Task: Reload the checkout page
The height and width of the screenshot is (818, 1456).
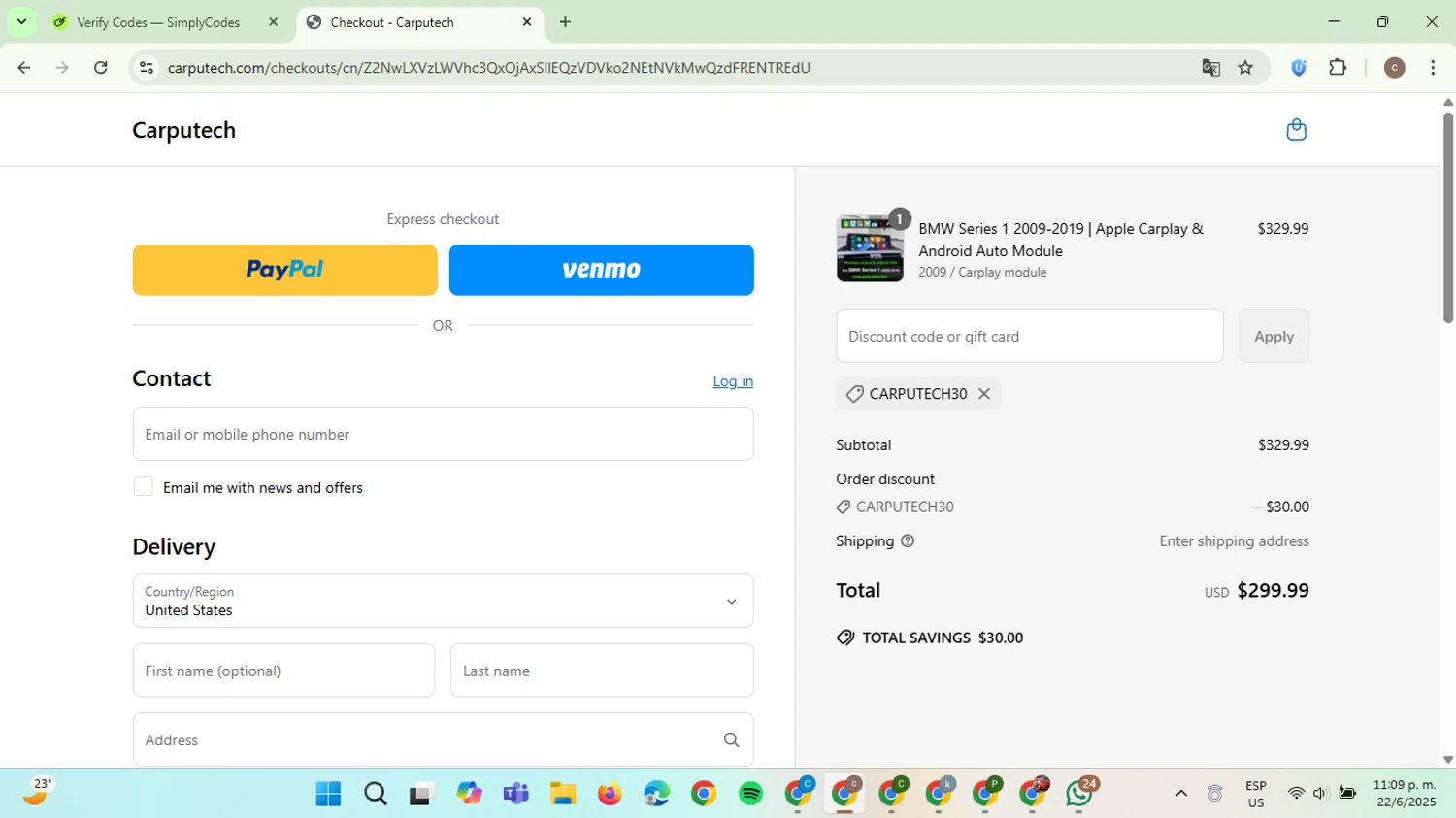Action: tap(101, 68)
